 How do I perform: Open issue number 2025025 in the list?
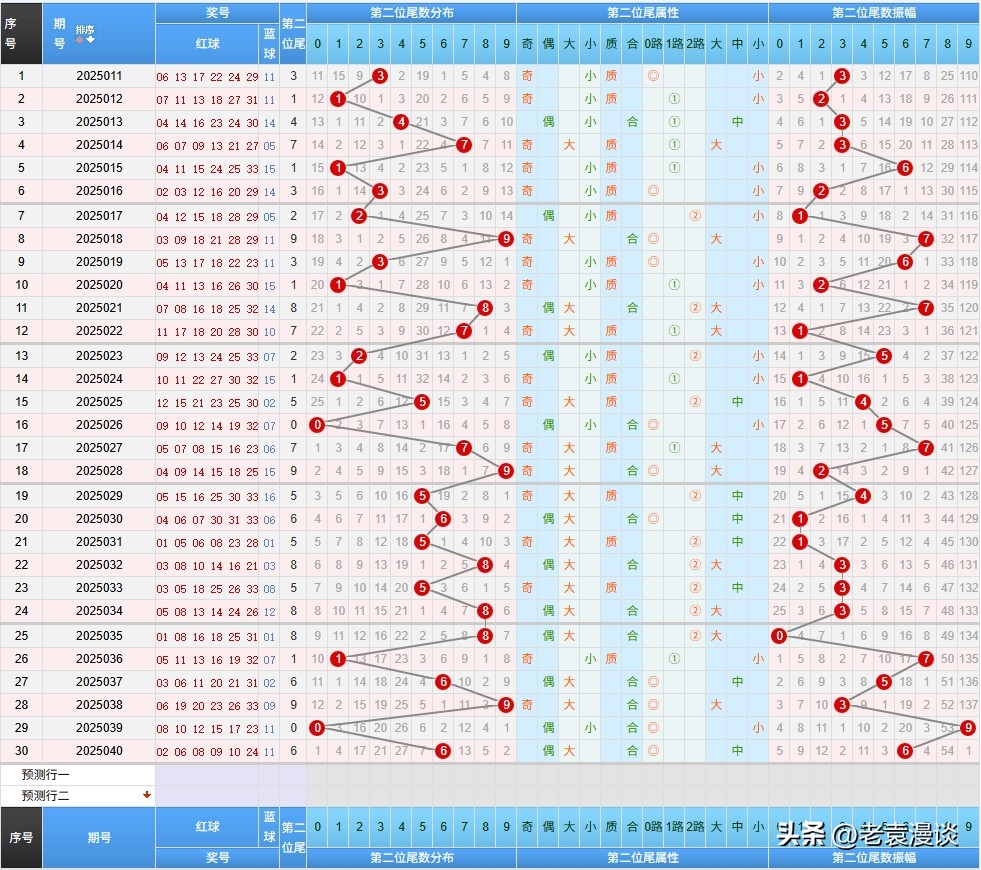click(x=98, y=402)
